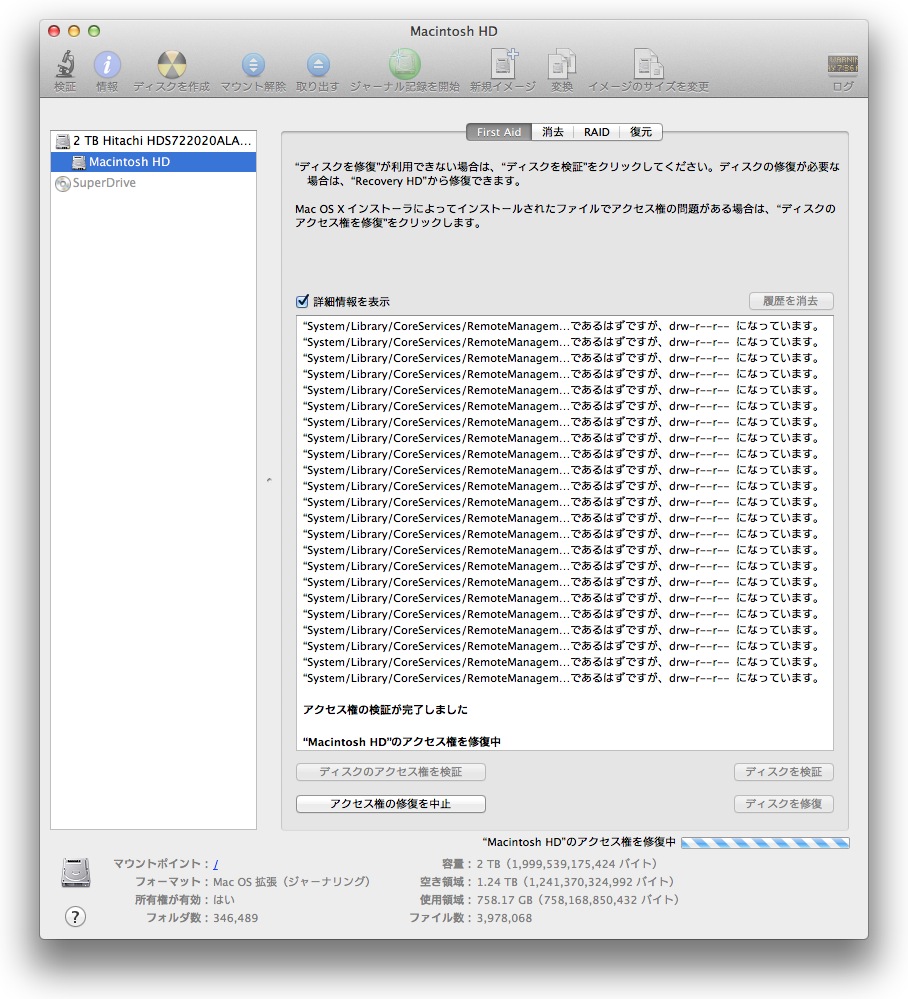This screenshot has width=908, height=999.
Task: Click the help question mark button
Action: [x=75, y=916]
